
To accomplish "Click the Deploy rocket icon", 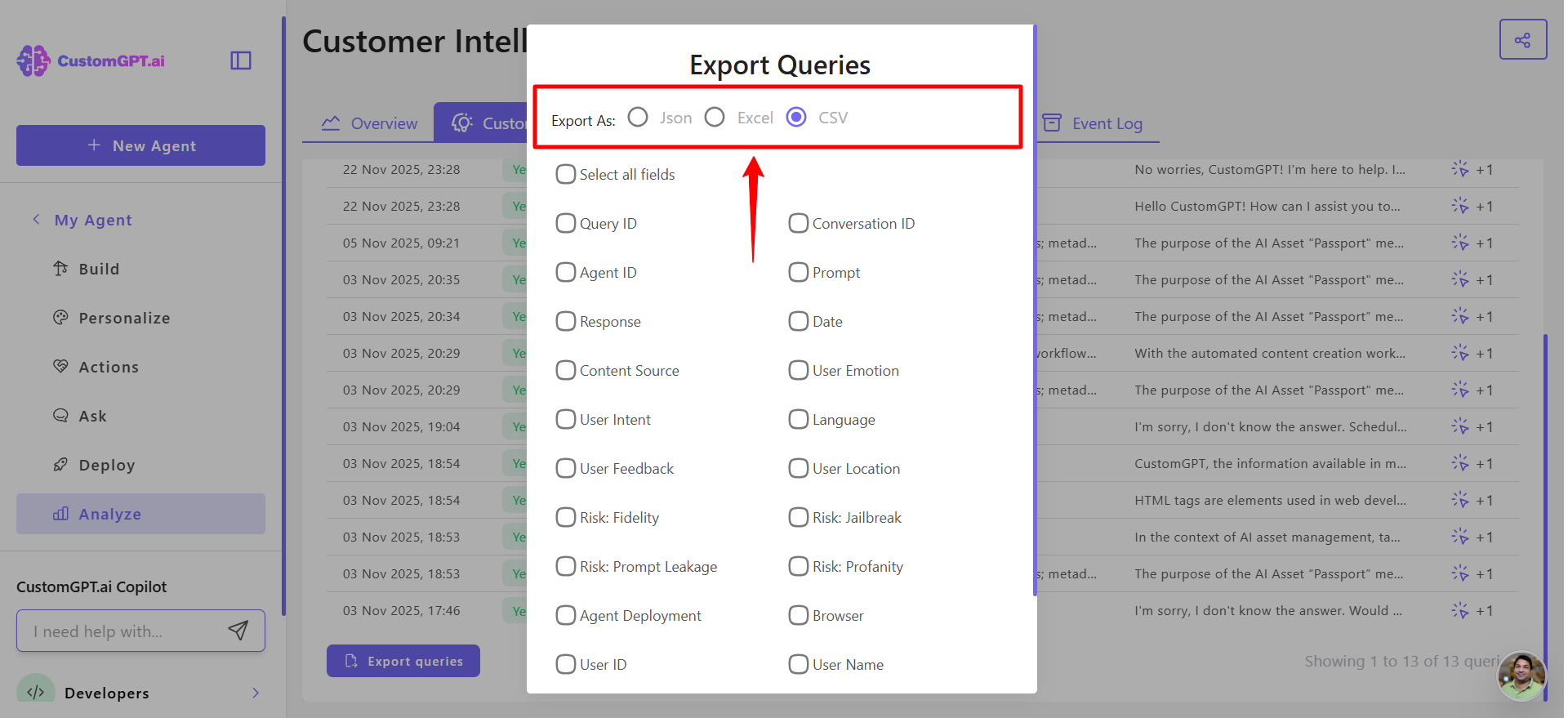I will tap(60, 465).
